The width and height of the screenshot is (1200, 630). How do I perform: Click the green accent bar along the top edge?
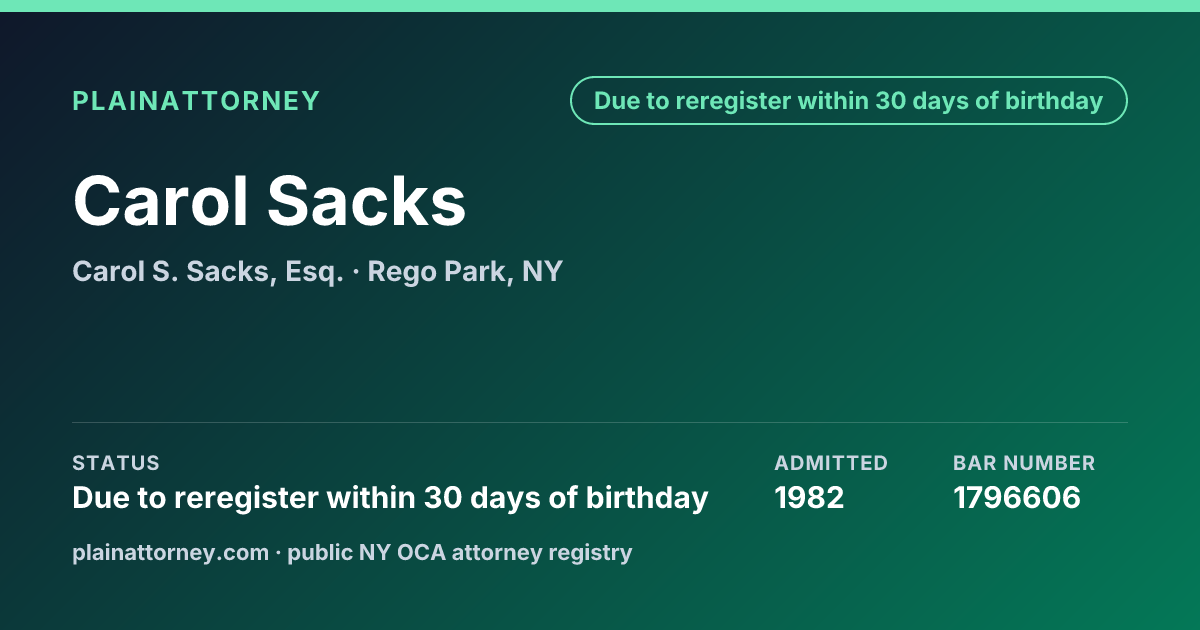pyautogui.click(x=600, y=6)
